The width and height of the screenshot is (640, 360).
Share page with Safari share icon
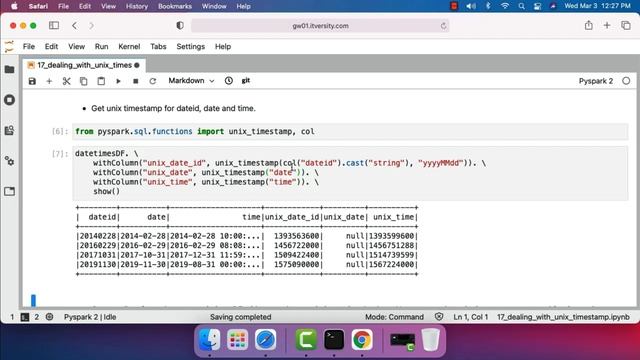(x=588, y=25)
